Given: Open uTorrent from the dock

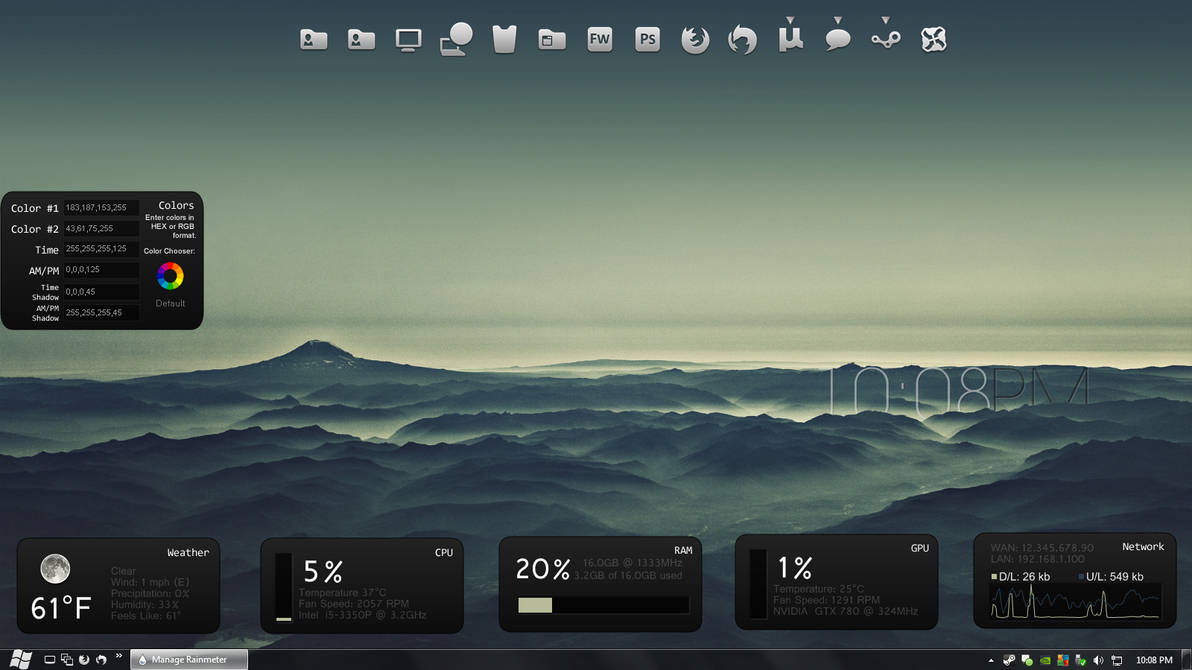Looking at the screenshot, I should click(791, 39).
